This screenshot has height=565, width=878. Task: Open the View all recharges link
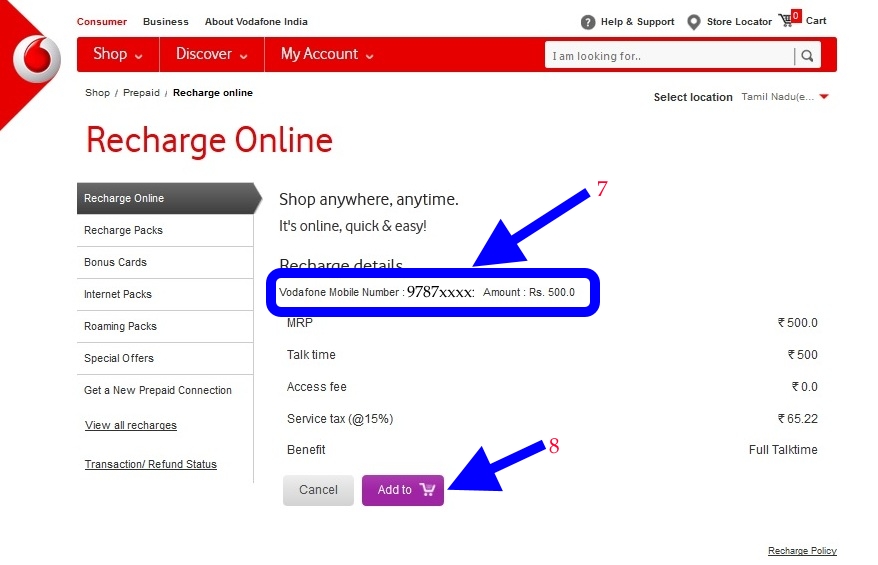click(x=130, y=425)
